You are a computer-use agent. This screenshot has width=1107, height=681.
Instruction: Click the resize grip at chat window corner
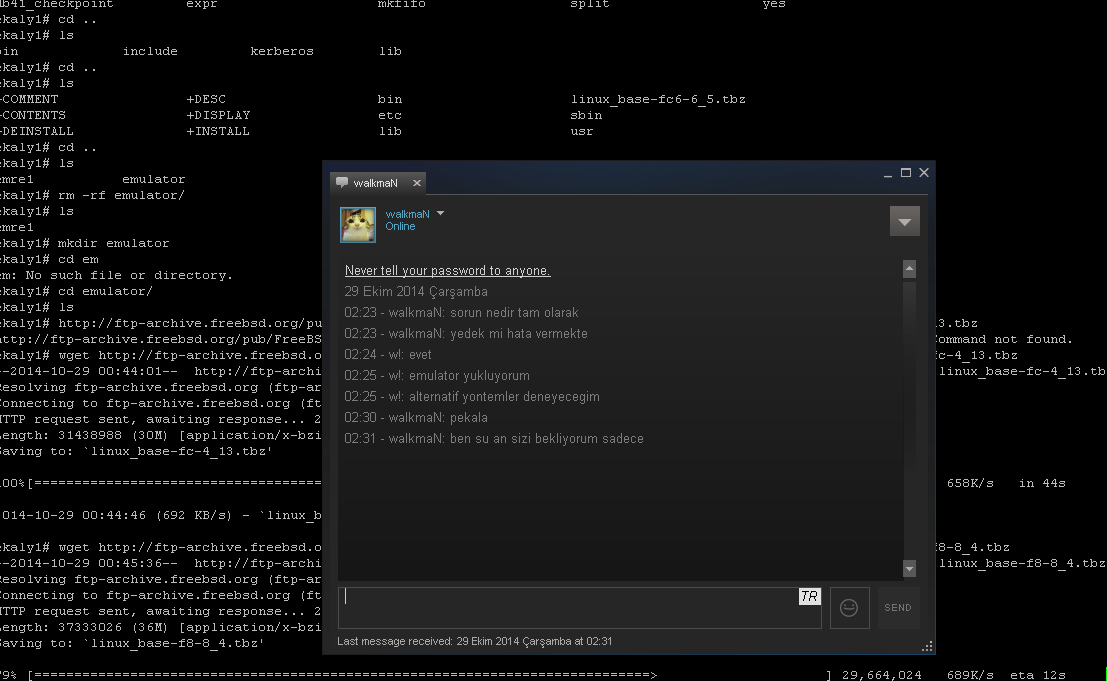pos(928,646)
